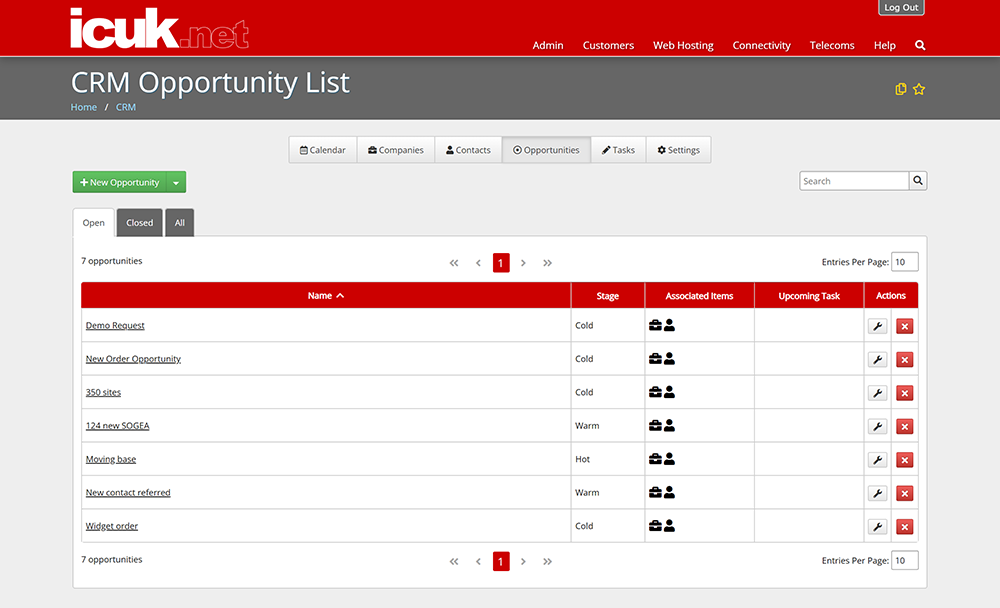Click person contact icon in Widget order row
The height and width of the screenshot is (608, 1000).
point(669,526)
